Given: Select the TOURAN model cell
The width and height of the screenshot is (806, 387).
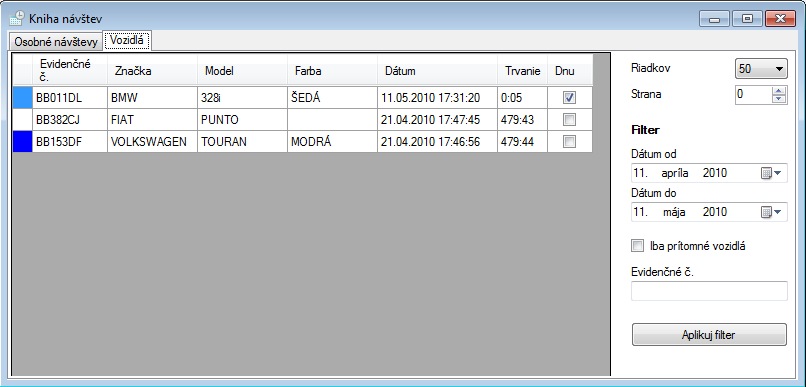Looking at the screenshot, I should click(242, 141).
